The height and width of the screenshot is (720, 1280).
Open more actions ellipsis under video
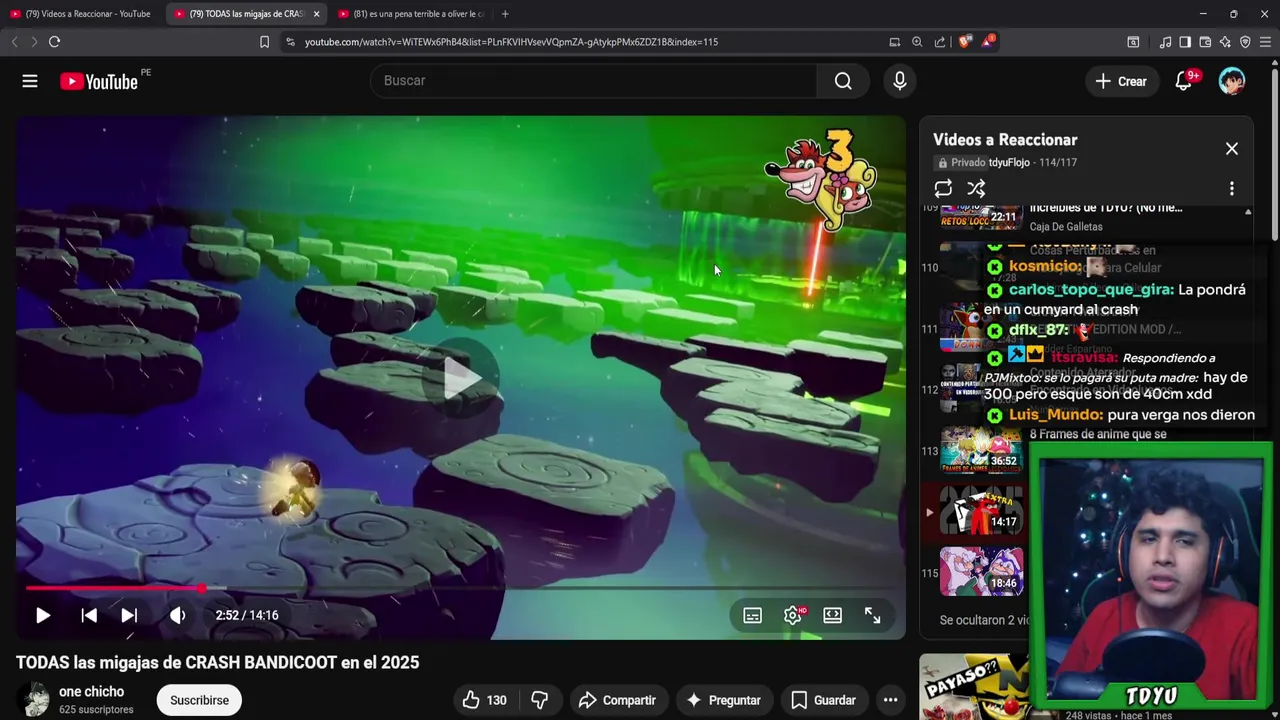coord(890,700)
